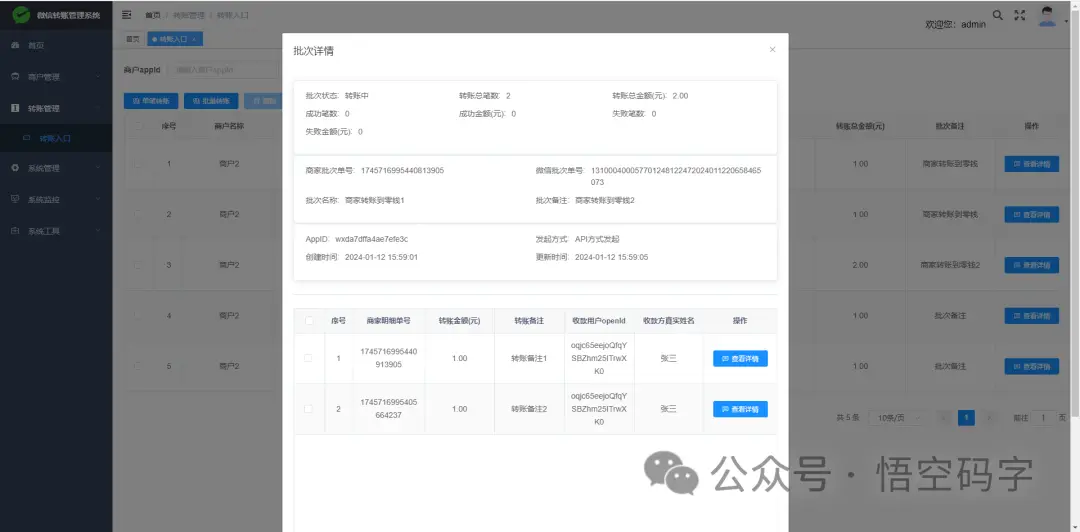1080x532 pixels.
Task: Click 查看详情 on background row 4
Action: pyautogui.click(x=1032, y=316)
